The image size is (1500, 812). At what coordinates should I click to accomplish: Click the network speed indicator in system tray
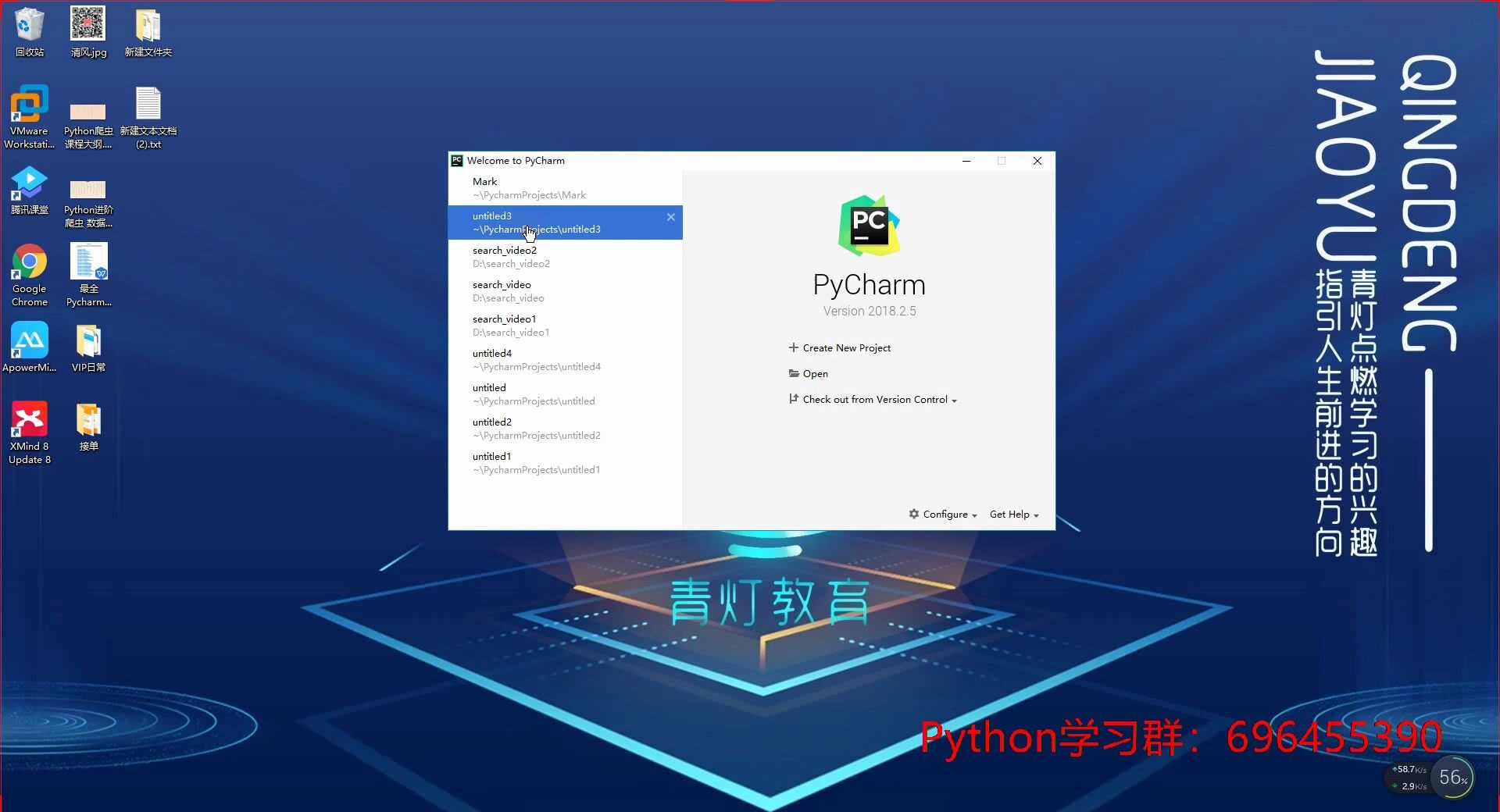point(1410,778)
